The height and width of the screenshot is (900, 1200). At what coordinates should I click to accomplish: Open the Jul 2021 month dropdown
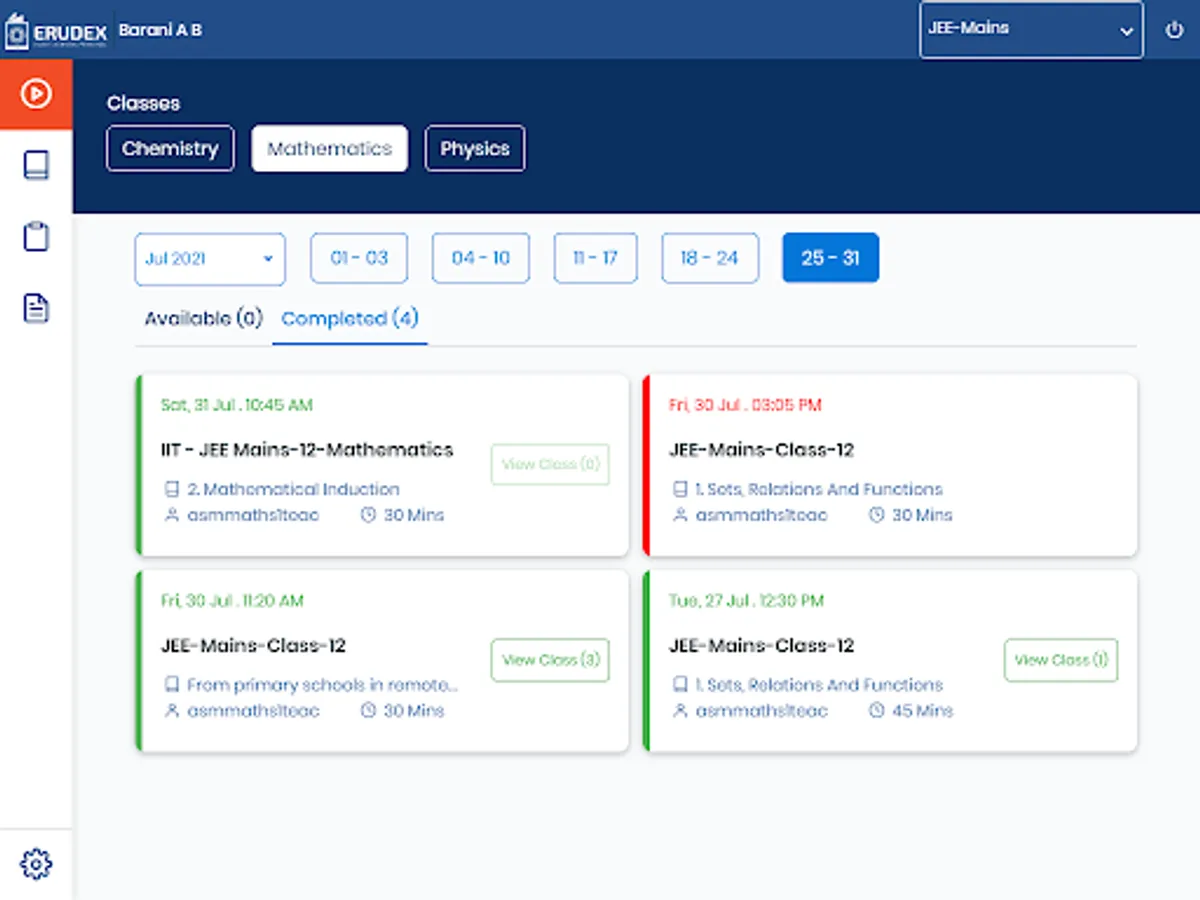[x=210, y=259]
